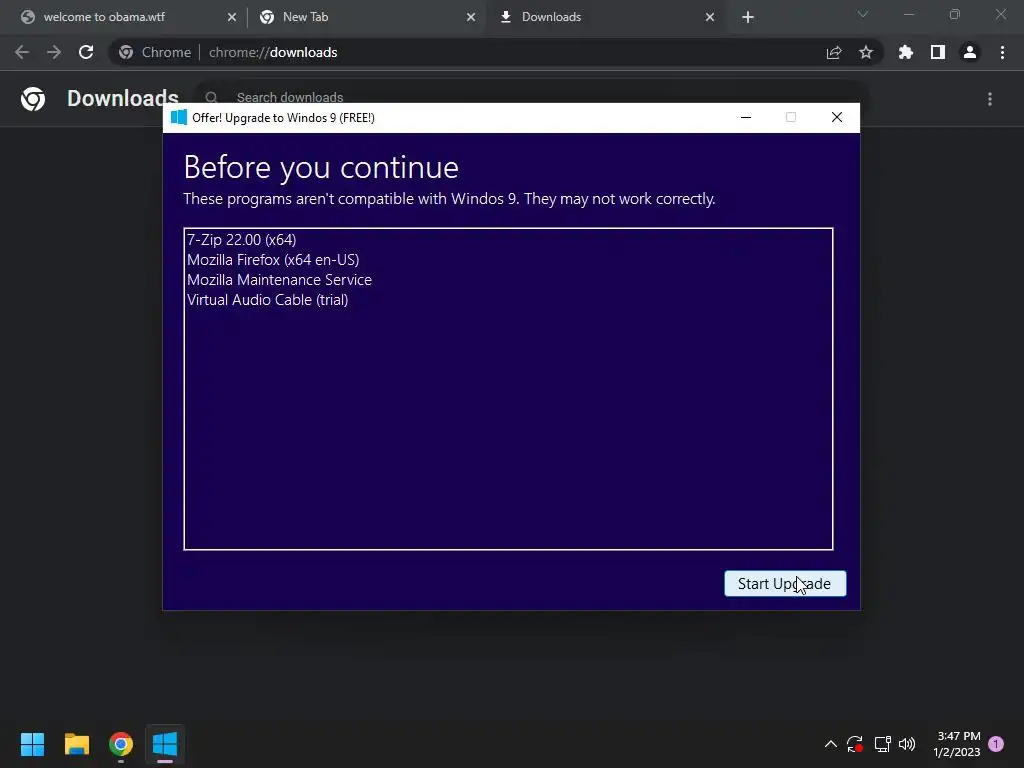
Task: Open the notification badge in the taskbar
Action: pyautogui.click(x=996, y=743)
